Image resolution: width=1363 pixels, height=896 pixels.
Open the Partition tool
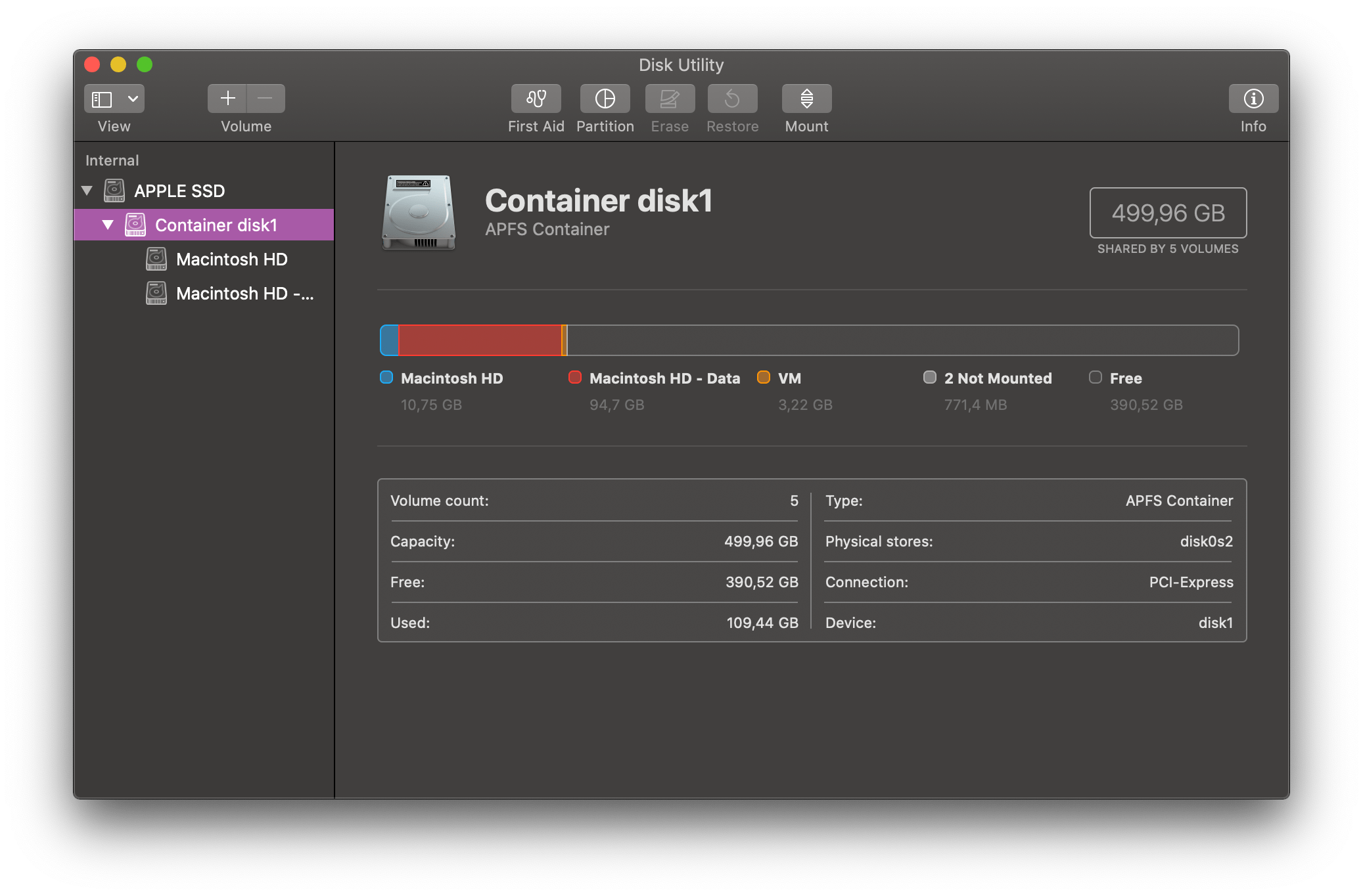pyautogui.click(x=605, y=99)
